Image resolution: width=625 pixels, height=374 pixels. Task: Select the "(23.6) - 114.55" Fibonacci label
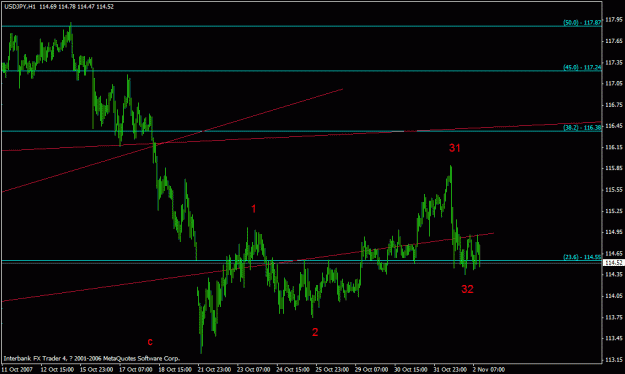[582, 257]
